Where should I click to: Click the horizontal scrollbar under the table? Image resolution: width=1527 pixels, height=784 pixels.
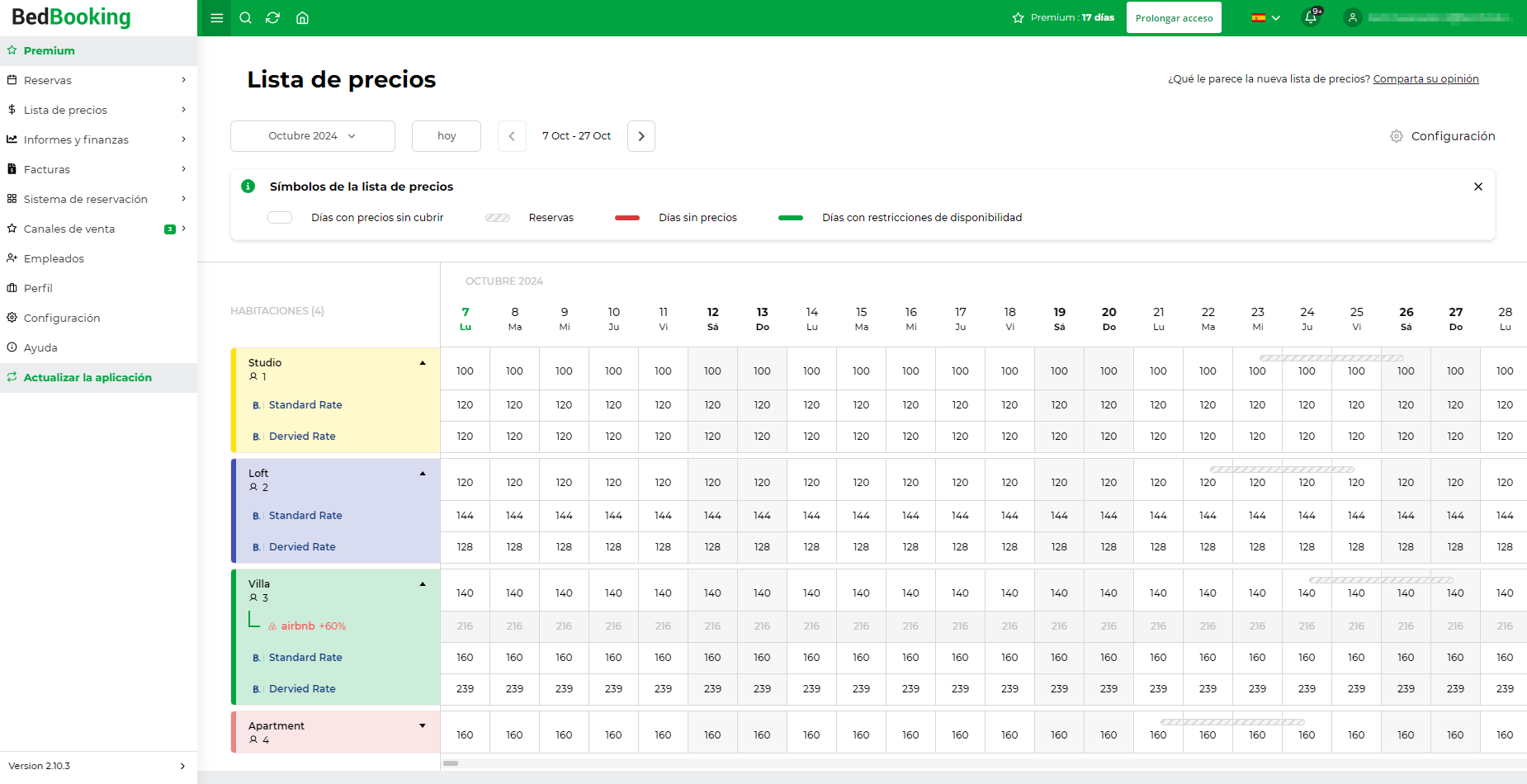click(x=451, y=763)
